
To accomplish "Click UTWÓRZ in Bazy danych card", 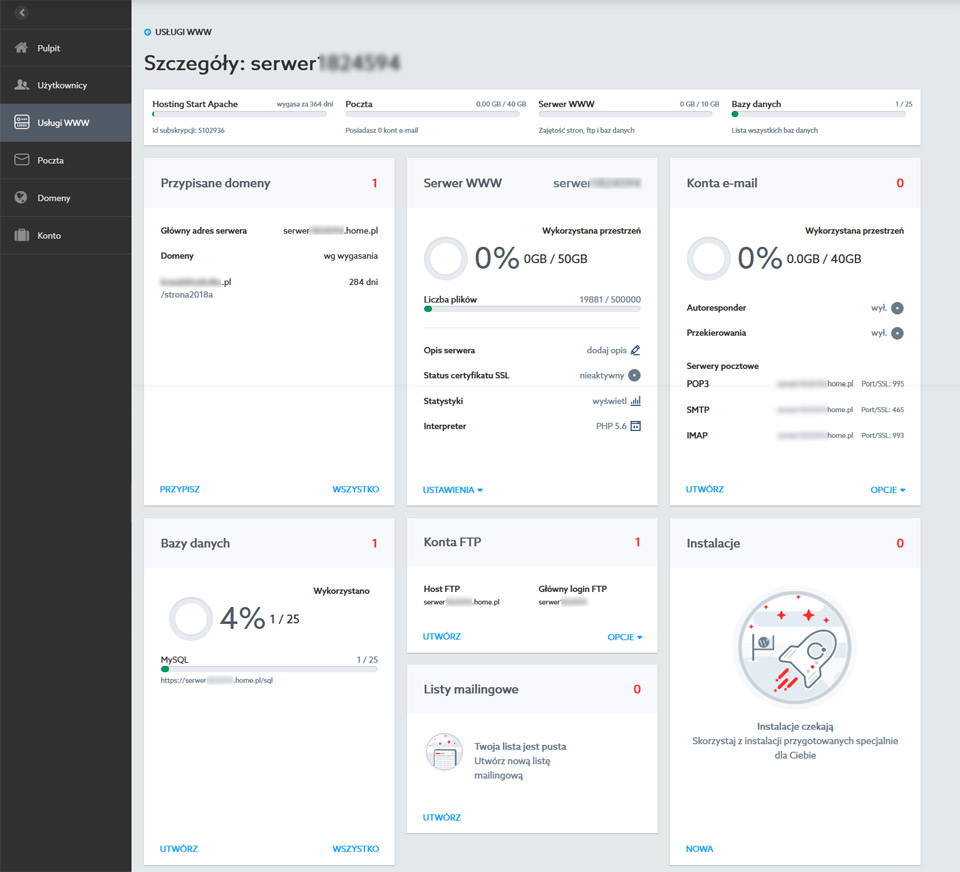I will pos(179,849).
